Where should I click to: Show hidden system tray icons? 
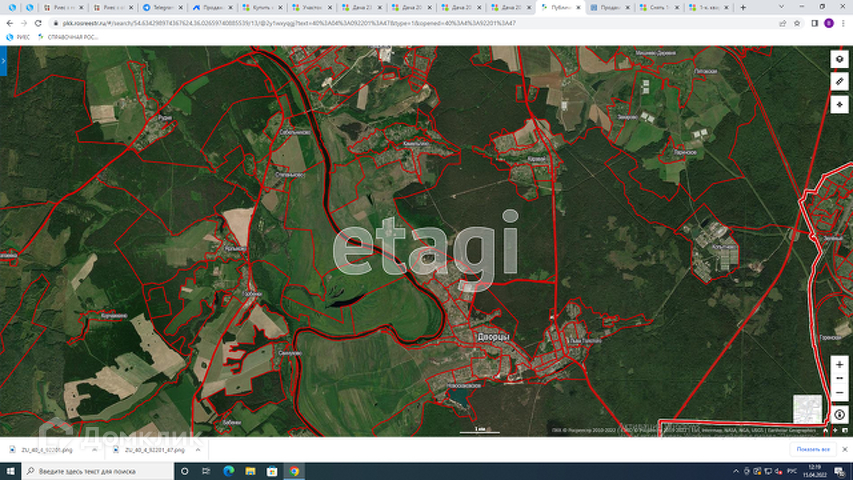click(x=736, y=471)
